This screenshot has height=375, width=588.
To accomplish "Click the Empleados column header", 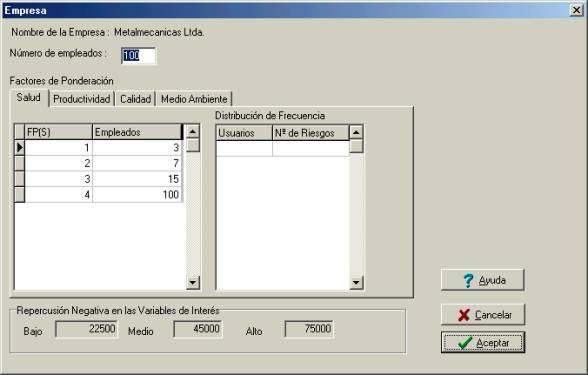I will (x=137, y=132).
